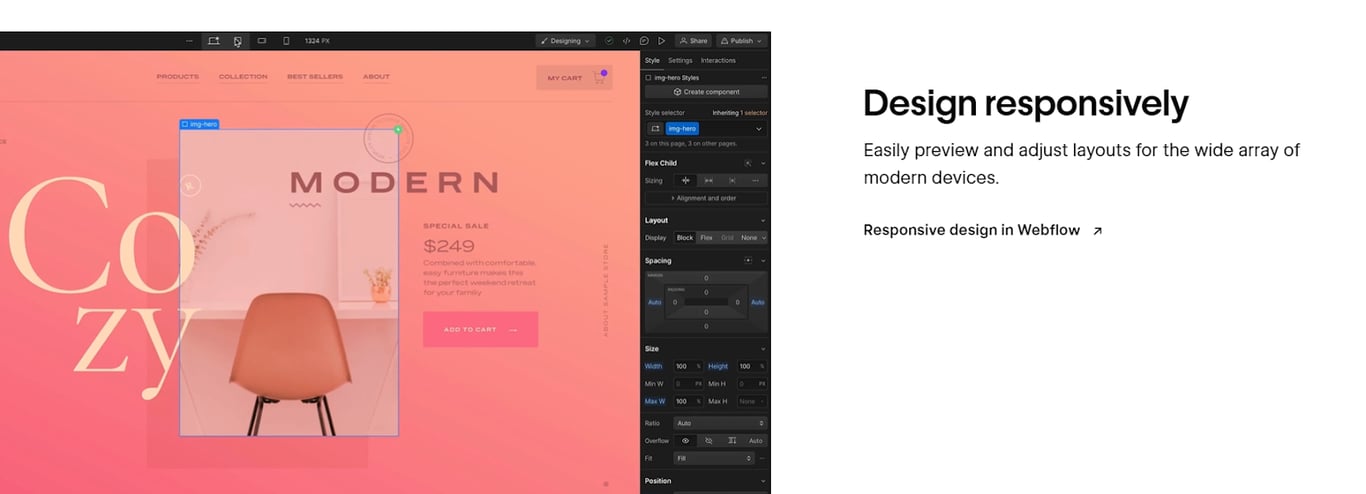Switch to the Interactions tab

pos(718,60)
